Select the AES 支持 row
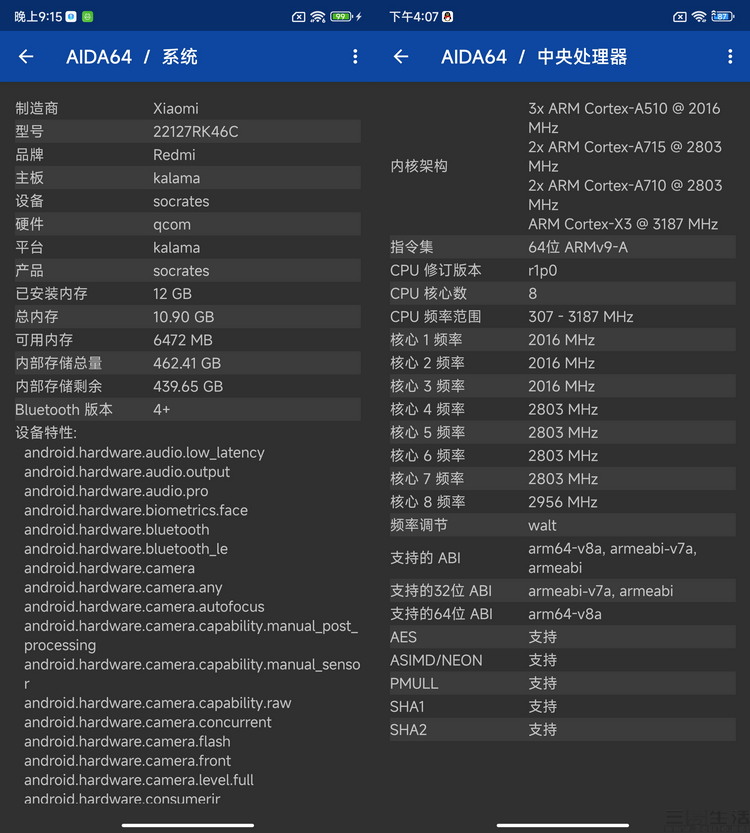This screenshot has width=750, height=833. click(x=562, y=637)
